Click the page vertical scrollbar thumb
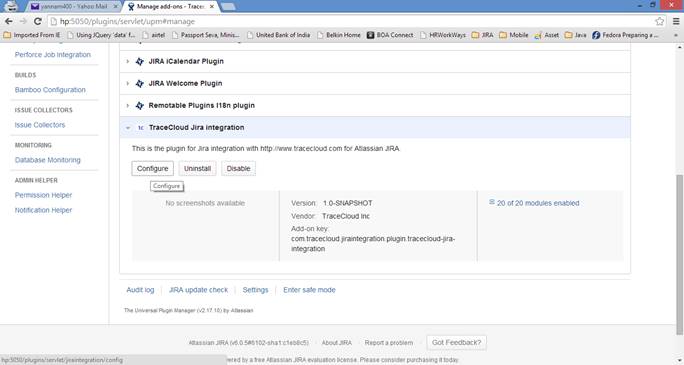 tap(679, 254)
